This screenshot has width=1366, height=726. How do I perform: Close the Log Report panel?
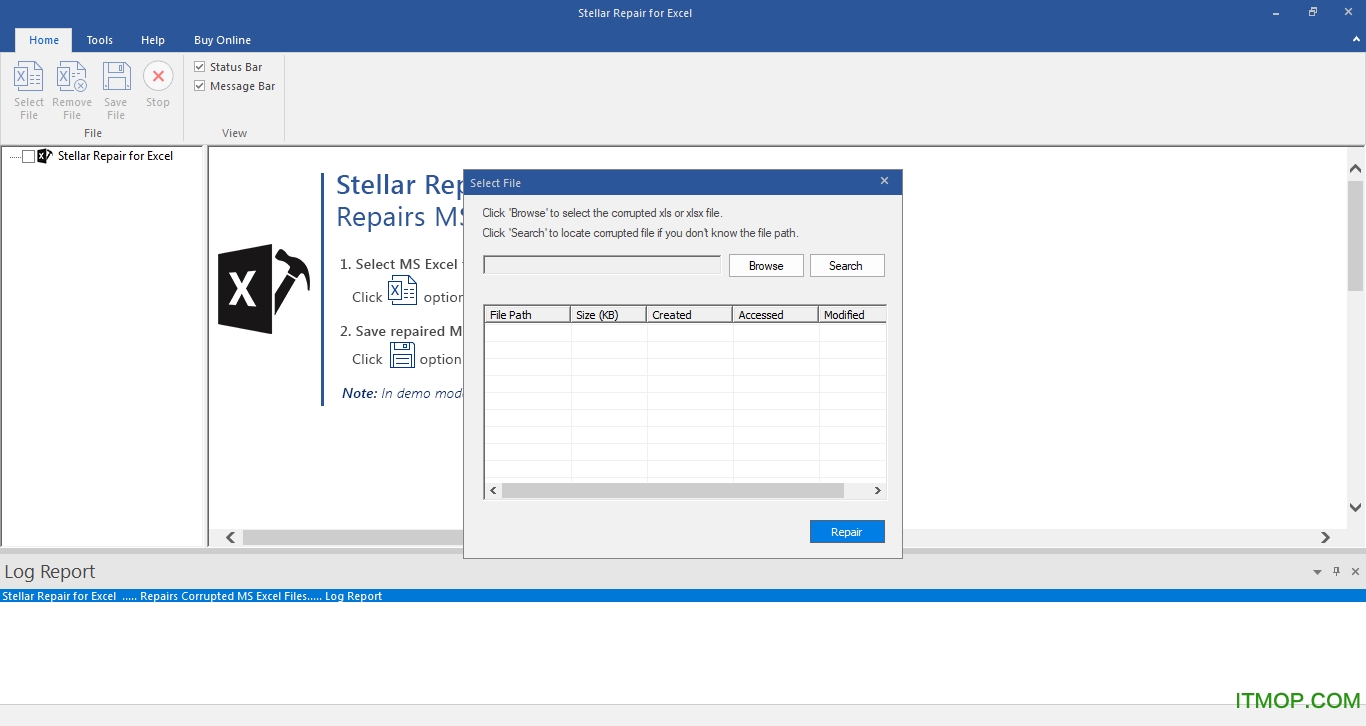point(1355,572)
